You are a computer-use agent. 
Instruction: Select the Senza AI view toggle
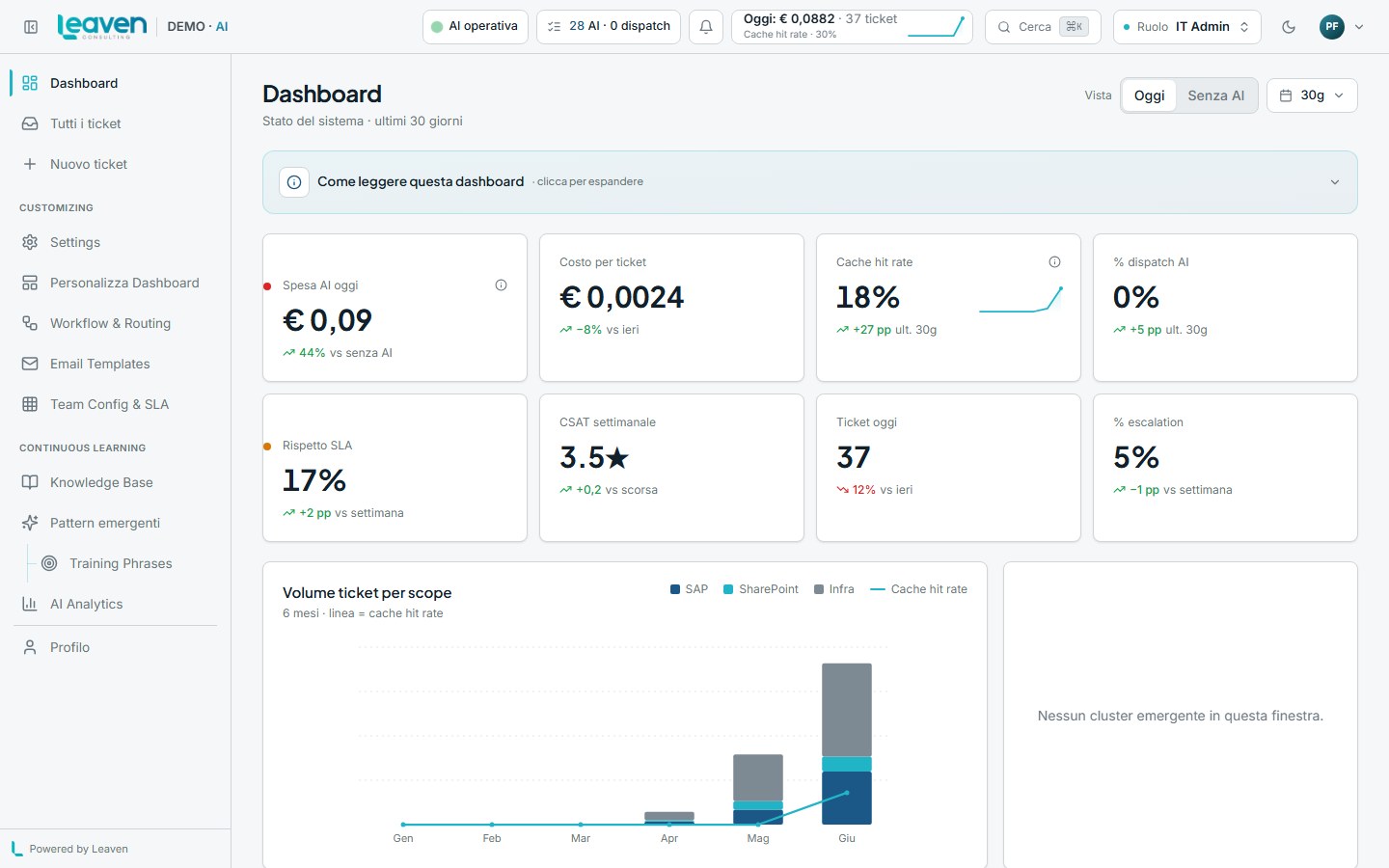(x=1215, y=95)
